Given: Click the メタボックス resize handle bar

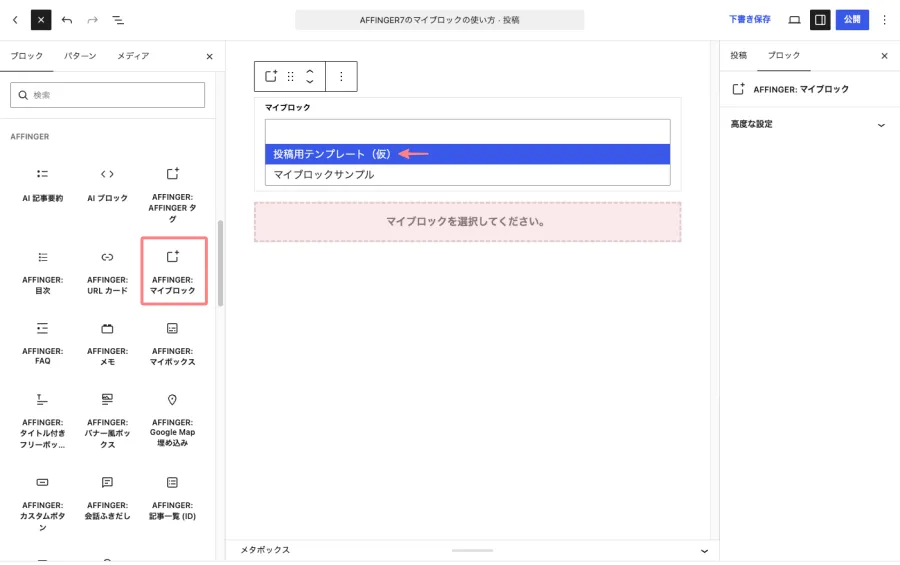Looking at the screenshot, I should click(x=472, y=550).
